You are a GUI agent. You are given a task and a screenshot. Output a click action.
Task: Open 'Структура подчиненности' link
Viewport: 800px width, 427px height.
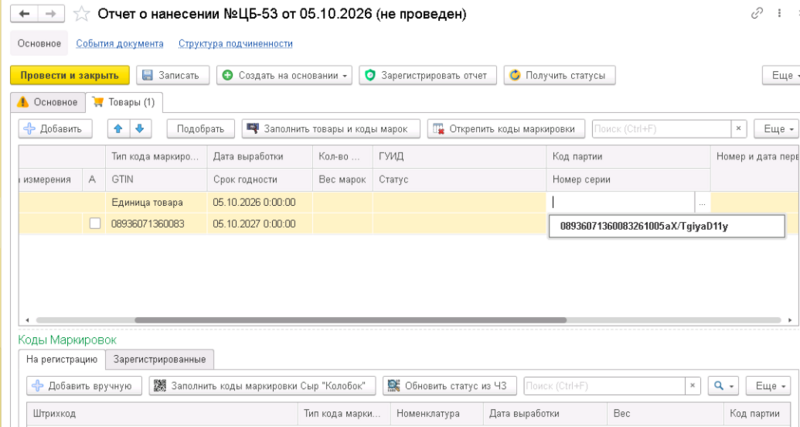coord(235,44)
